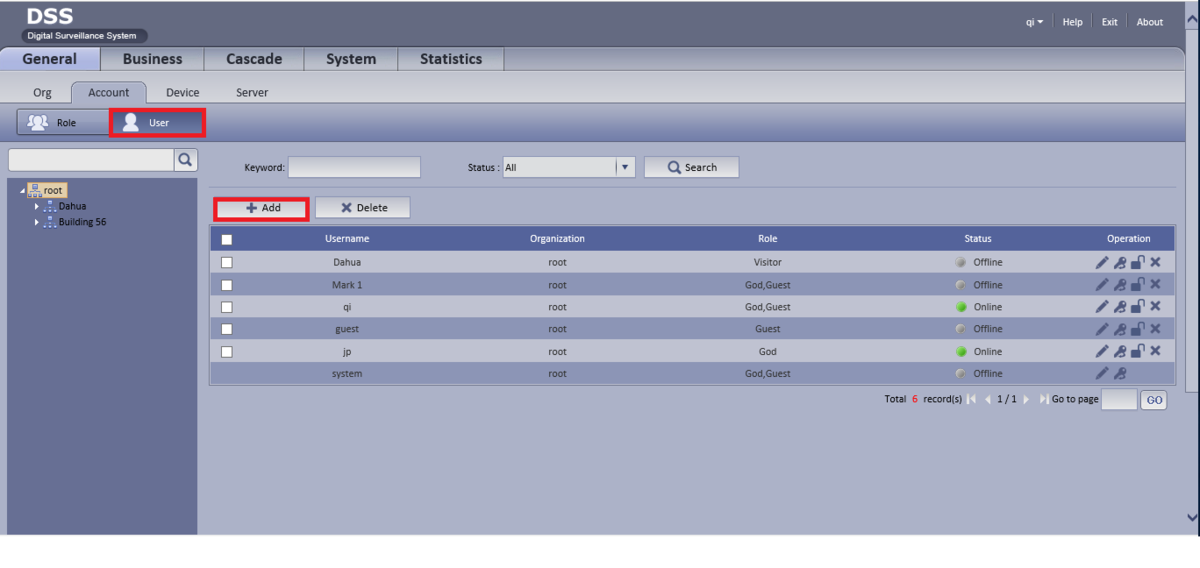
Task: Focus the Keyword input field
Action: tap(354, 167)
